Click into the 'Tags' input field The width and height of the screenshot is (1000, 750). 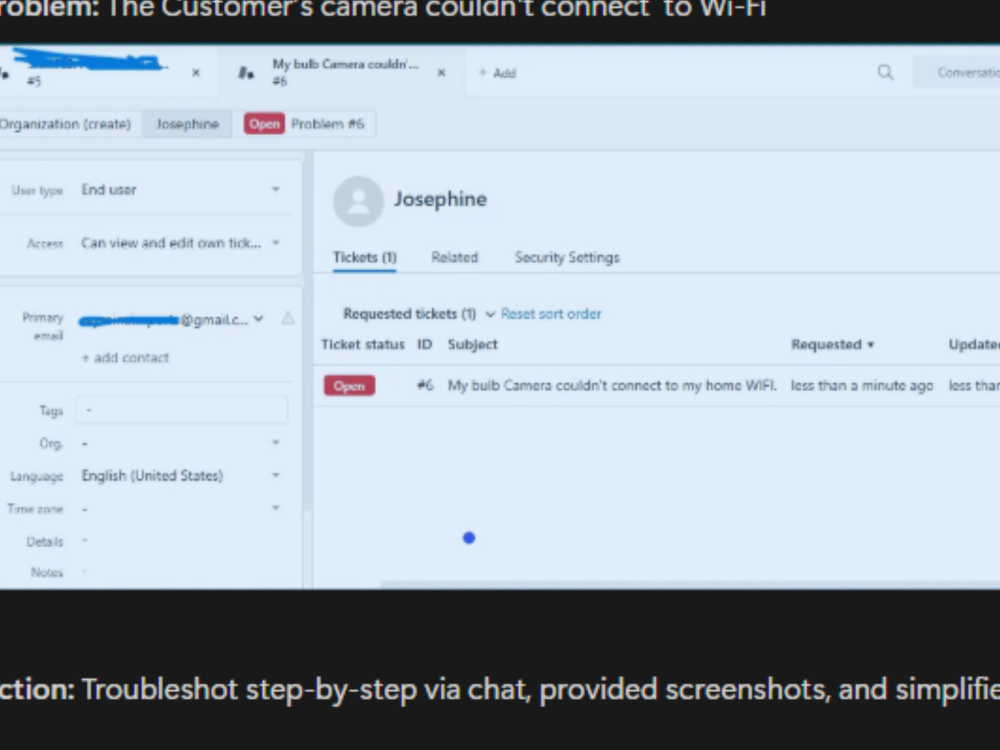point(182,410)
